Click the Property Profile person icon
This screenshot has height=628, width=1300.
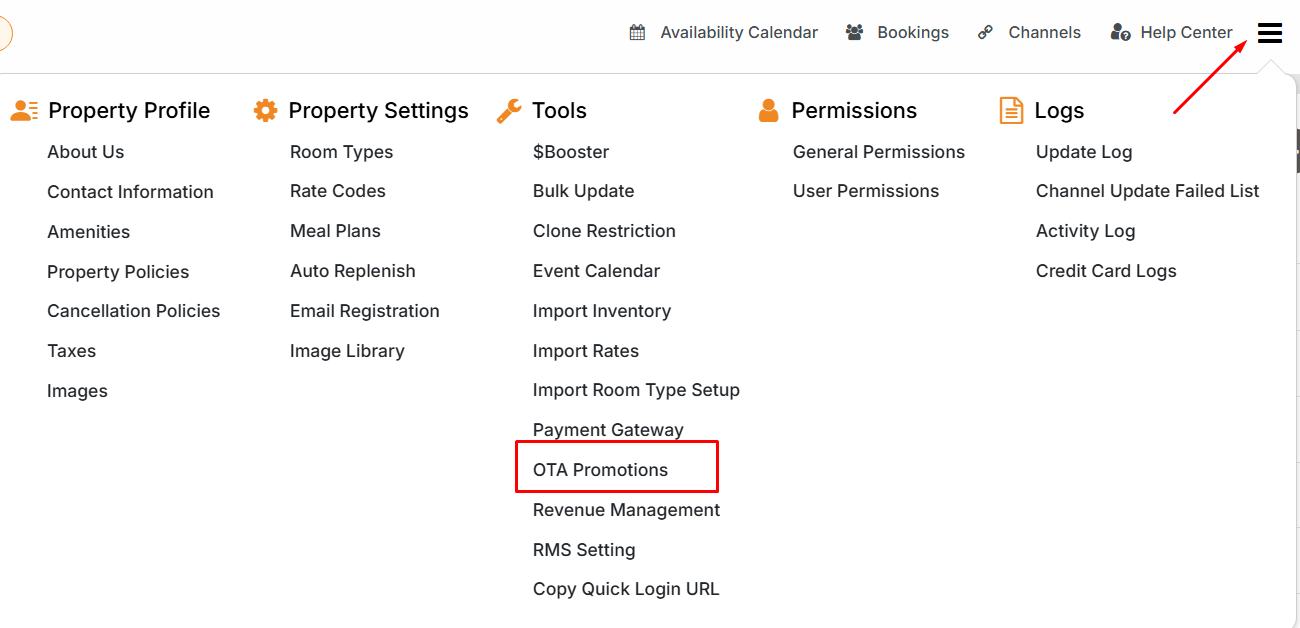tap(24, 111)
